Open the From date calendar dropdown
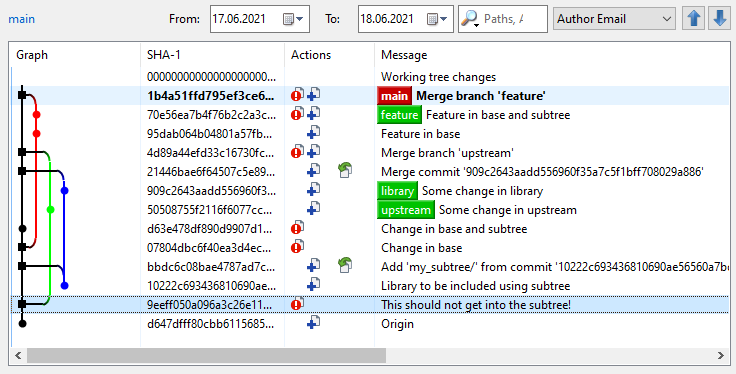This screenshot has height=374, width=736. pyautogui.click(x=294, y=19)
